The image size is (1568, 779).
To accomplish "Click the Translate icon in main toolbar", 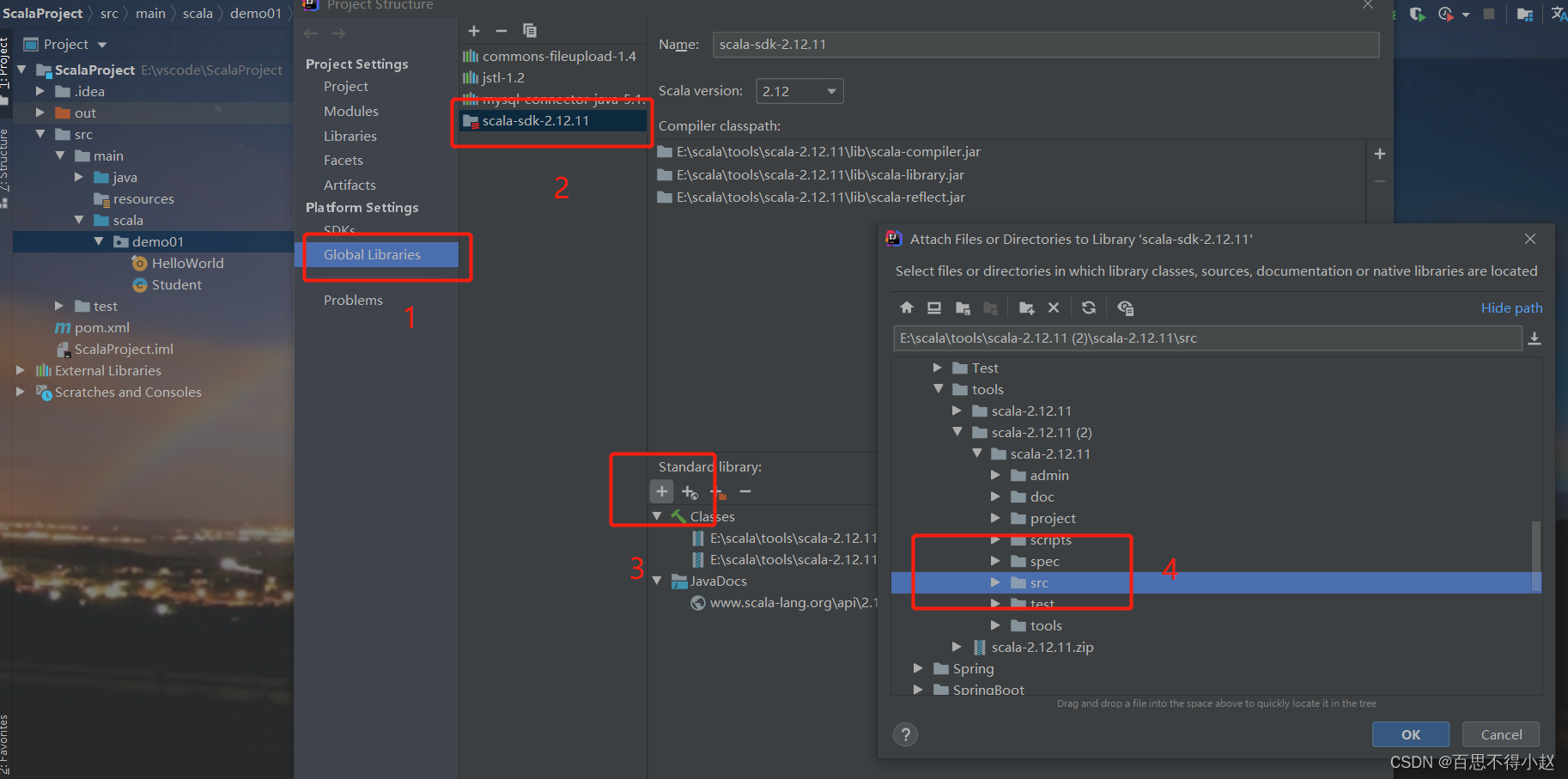I will (x=1559, y=14).
